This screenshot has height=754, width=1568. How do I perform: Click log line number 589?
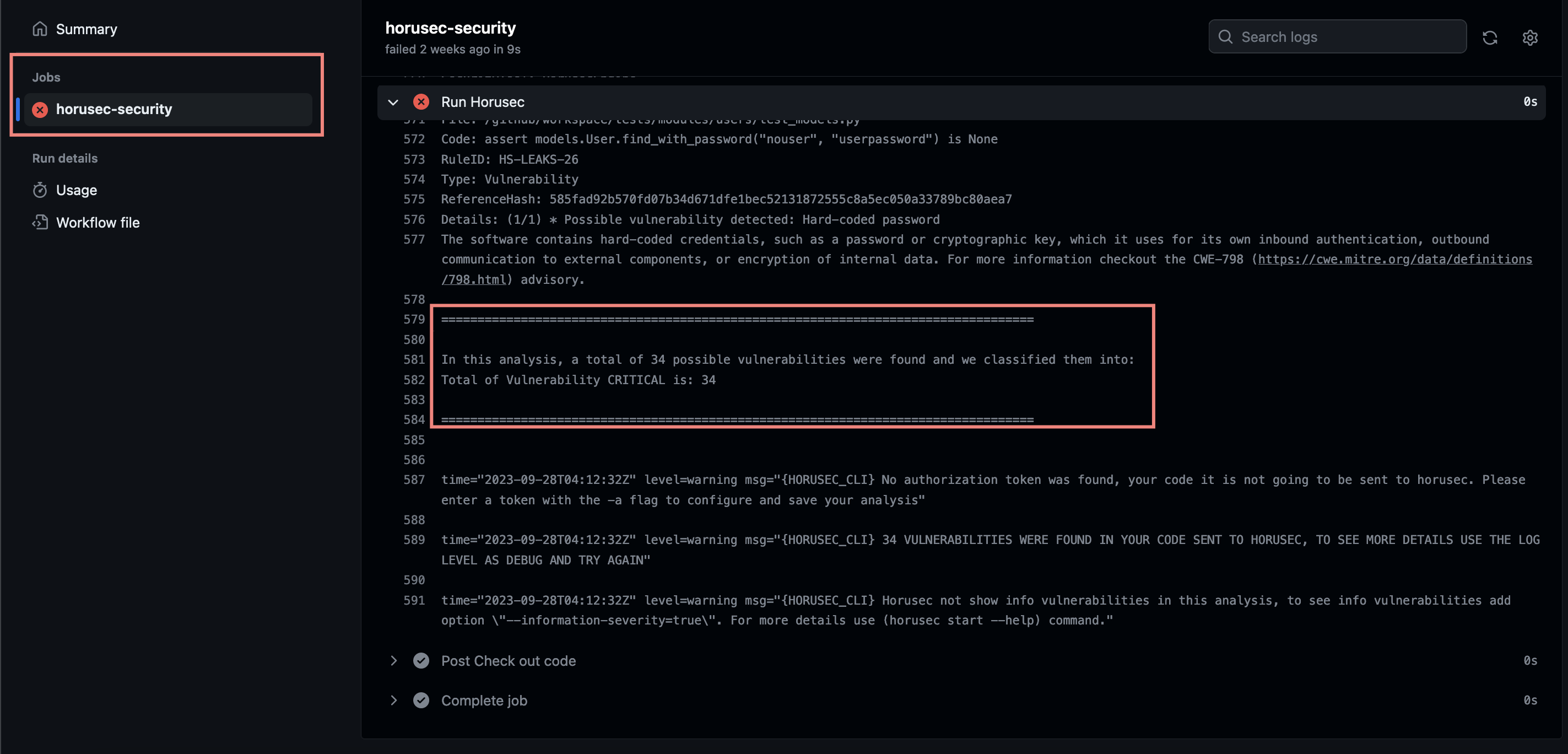(414, 540)
